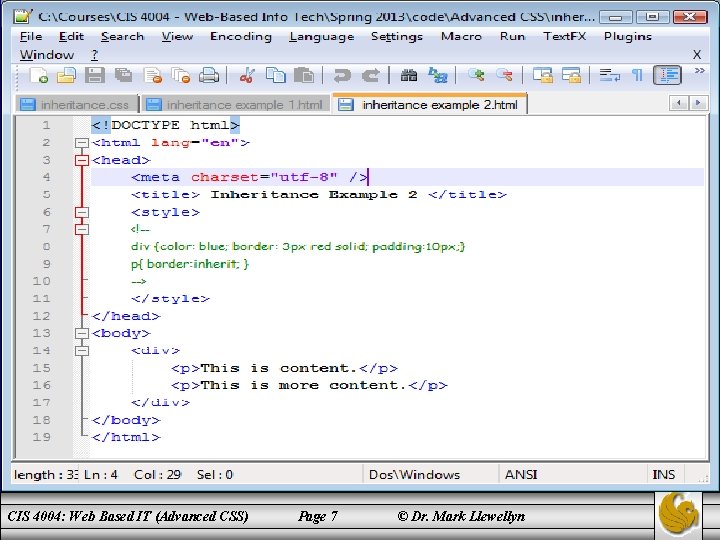
Task: Open the Encoding menu
Action: [241, 36]
